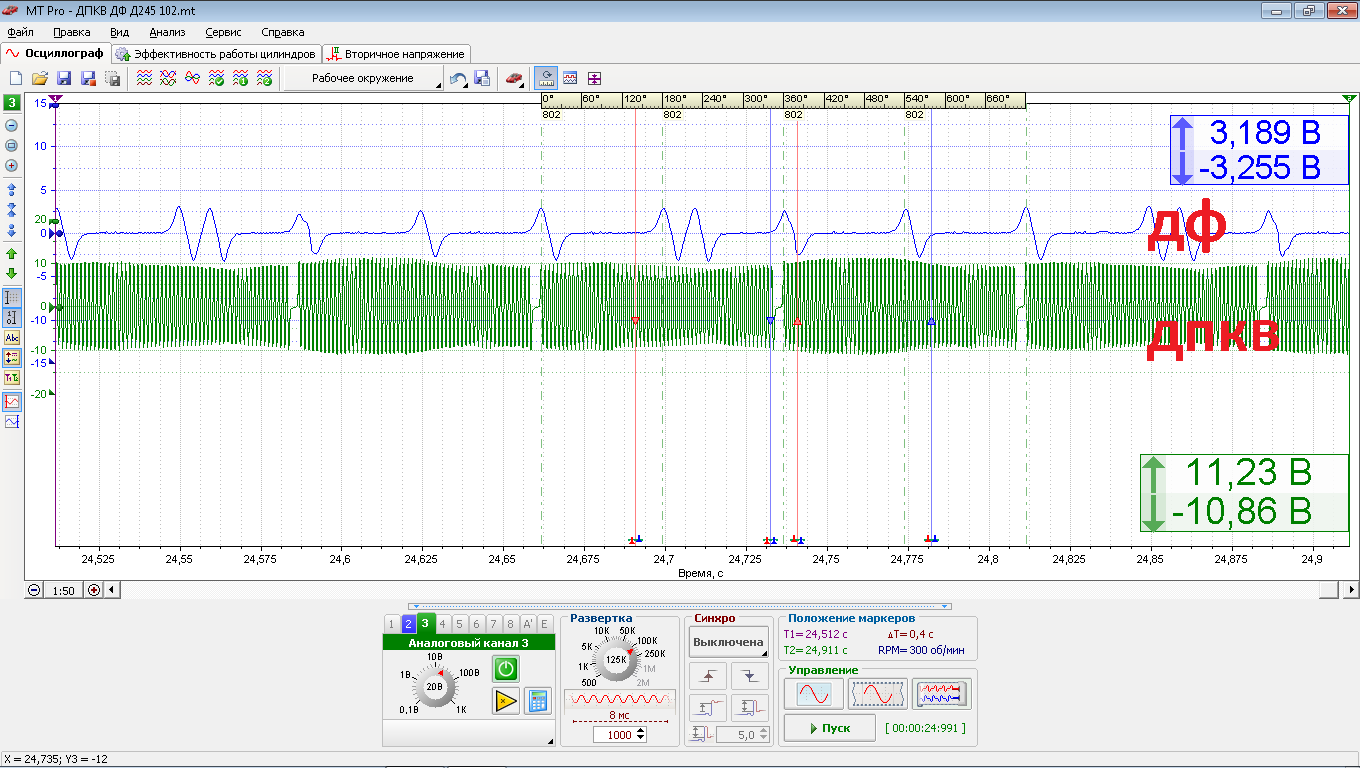
Task: Click the vertical zoom-in plus icon
Action: 12,166
